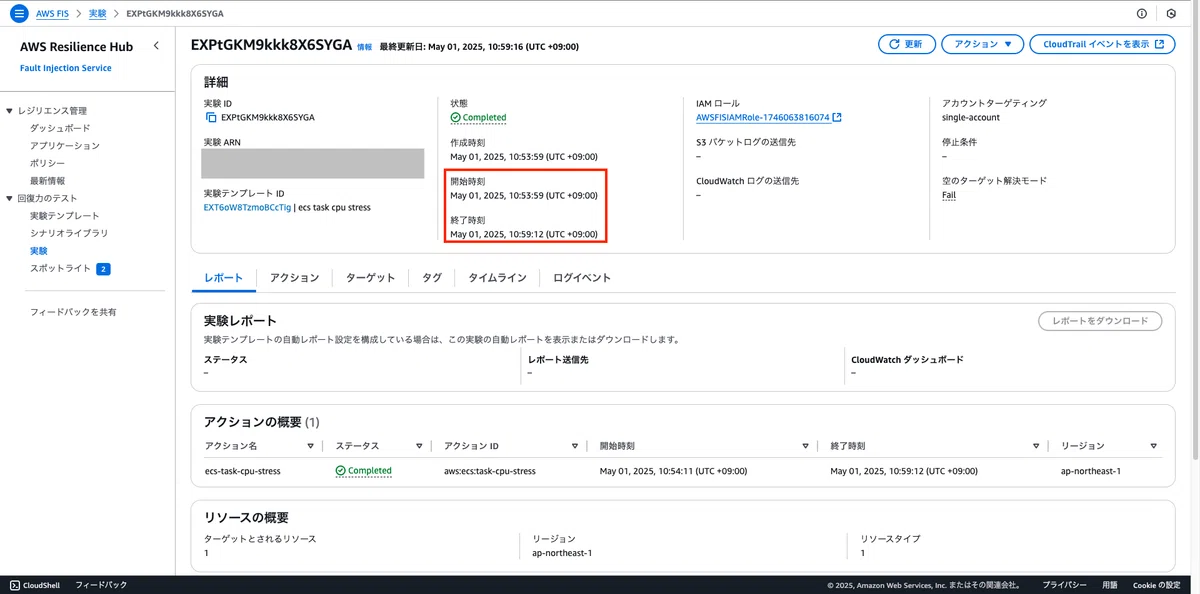Screen dimensions: 1200x594
Task: Collapse the AWS Resilience Hub sidebar
Action: pos(156,46)
